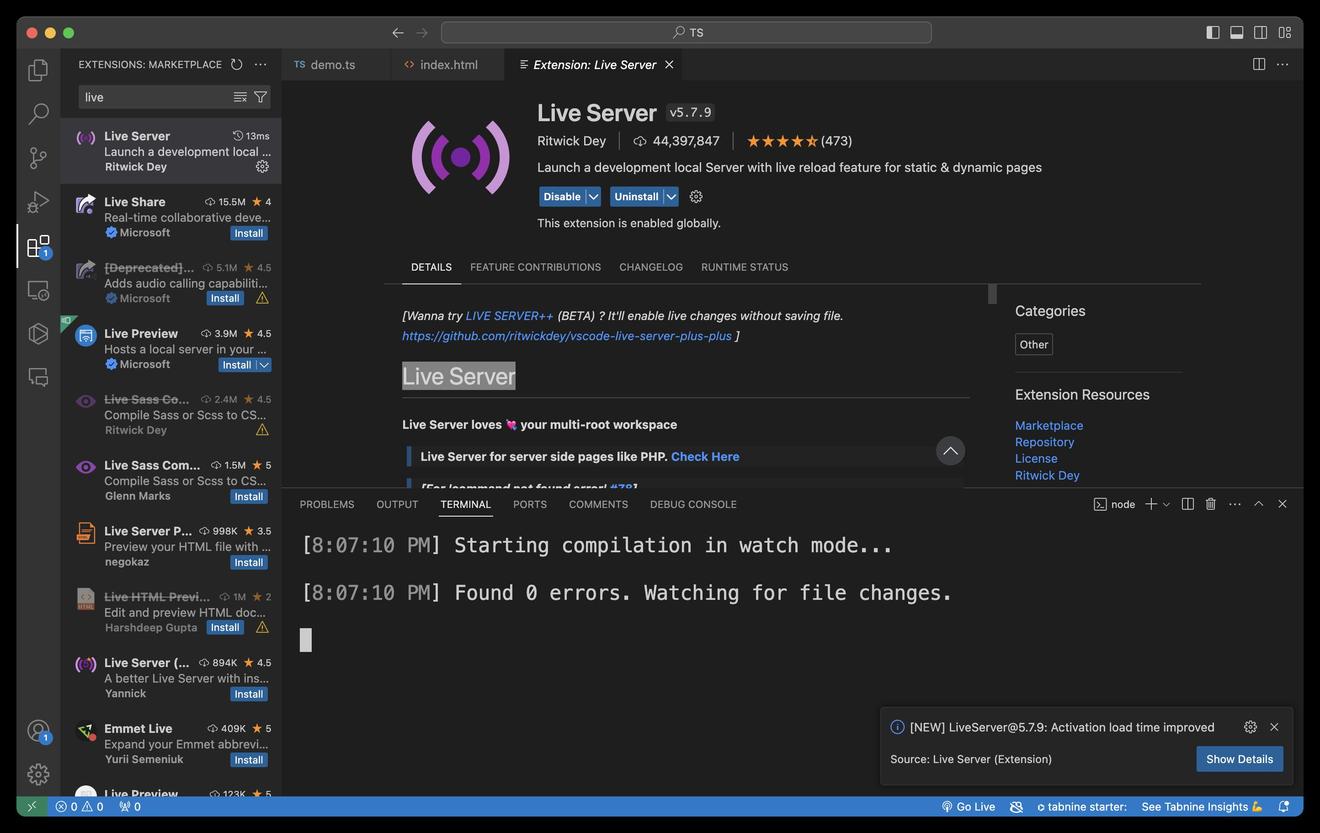
Task: Toggle the primary side bar layout button
Action: coord(1212,32)
